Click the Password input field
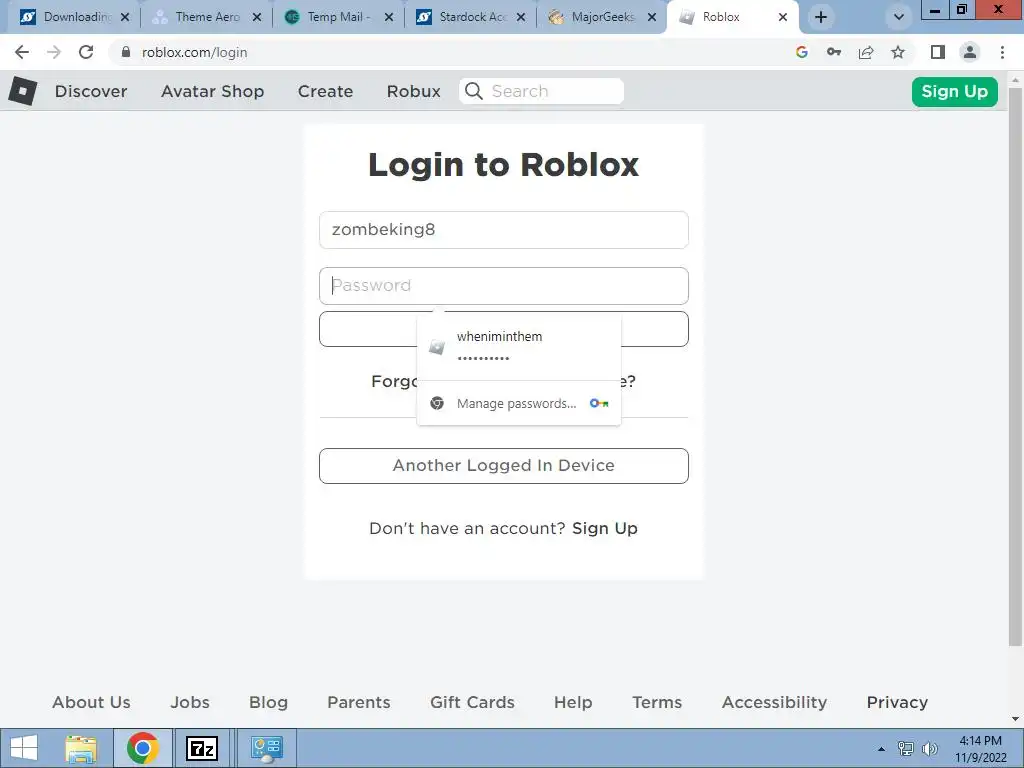The image size is (1024, 768). [x=504, y=285]
